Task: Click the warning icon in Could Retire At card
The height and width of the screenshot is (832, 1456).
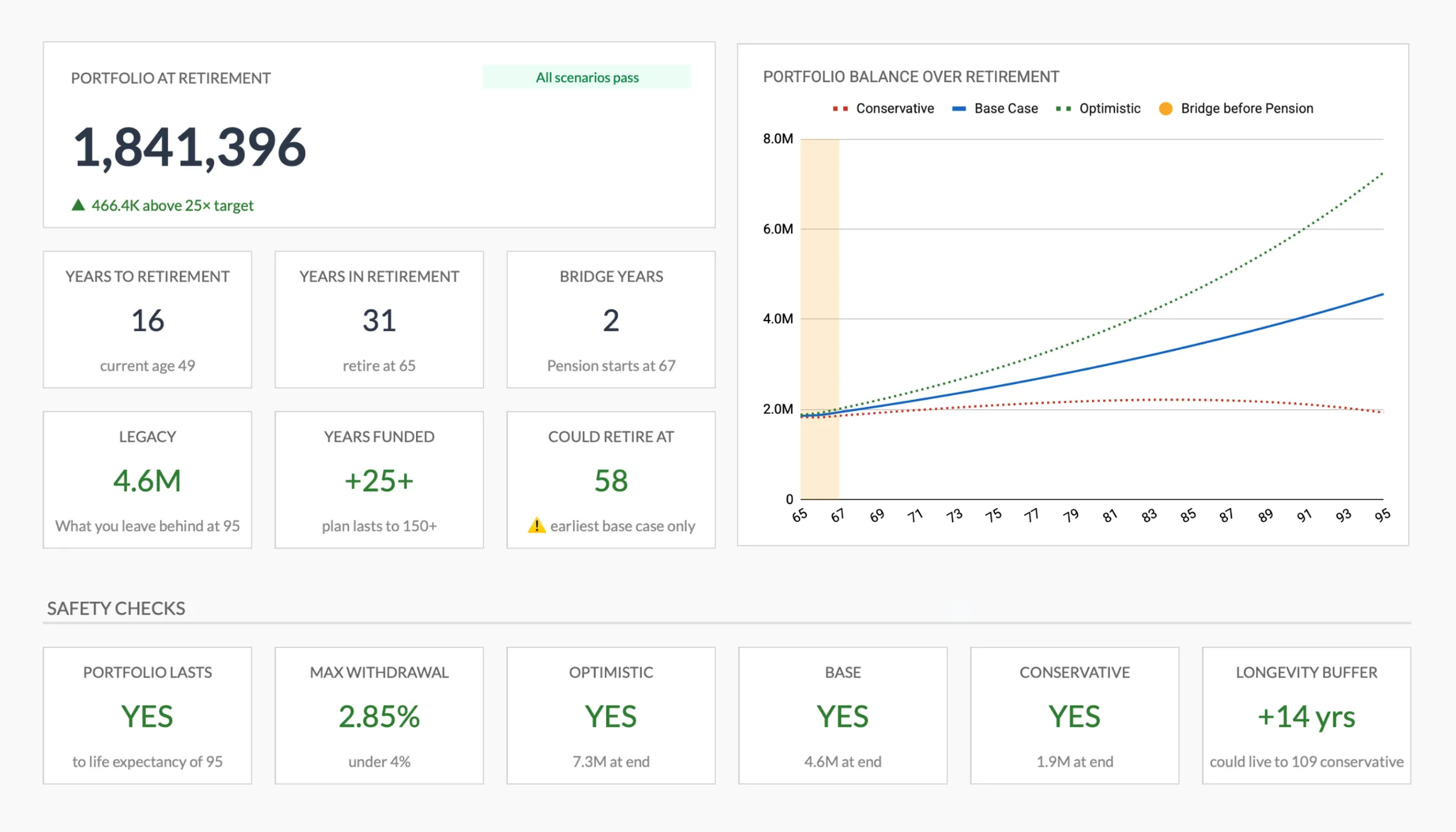Action: tap(536, 526)
